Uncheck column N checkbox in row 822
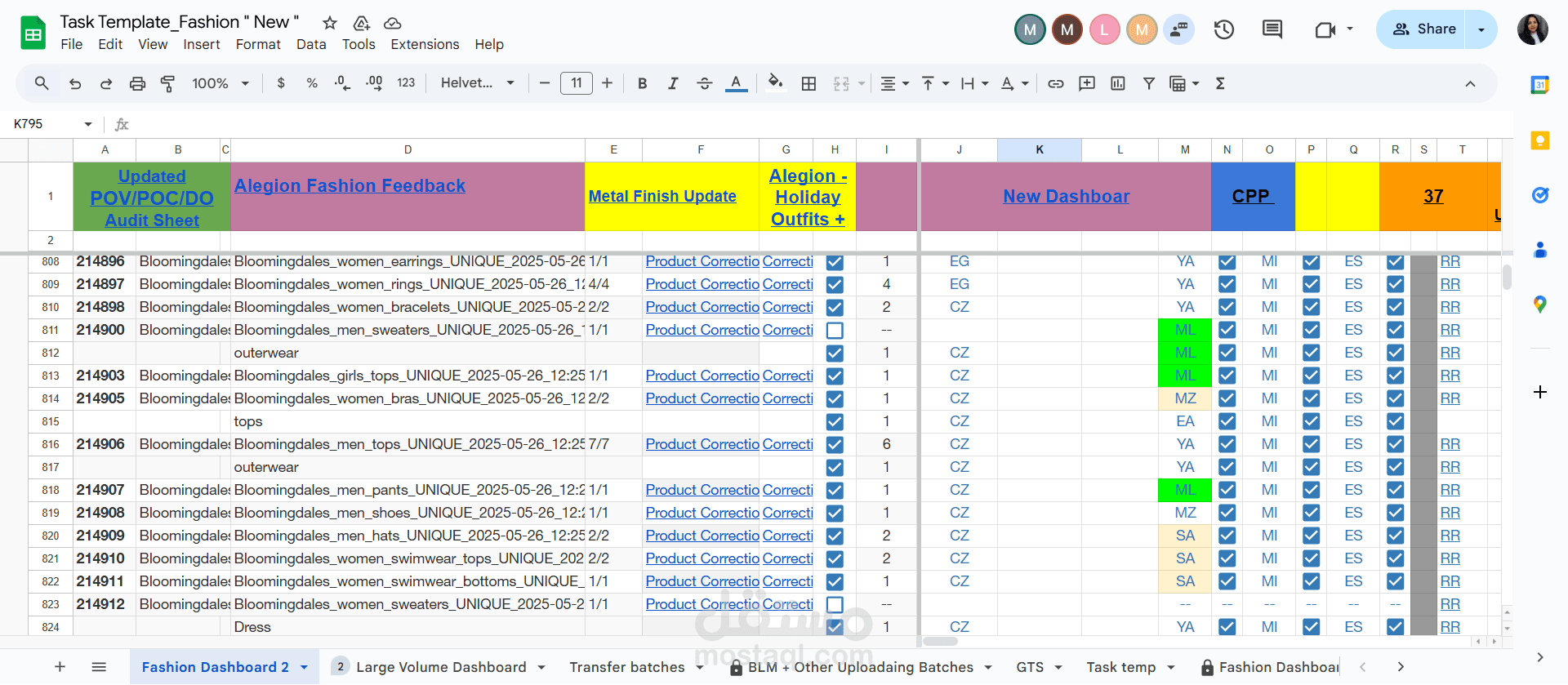This screenshot has width=1568, height=685. [1227, 582]
